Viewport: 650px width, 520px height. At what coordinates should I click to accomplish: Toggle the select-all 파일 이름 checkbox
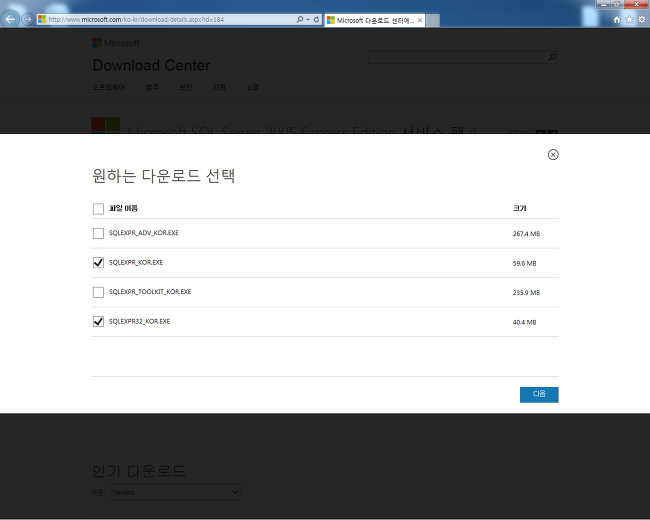click(98, 209)
